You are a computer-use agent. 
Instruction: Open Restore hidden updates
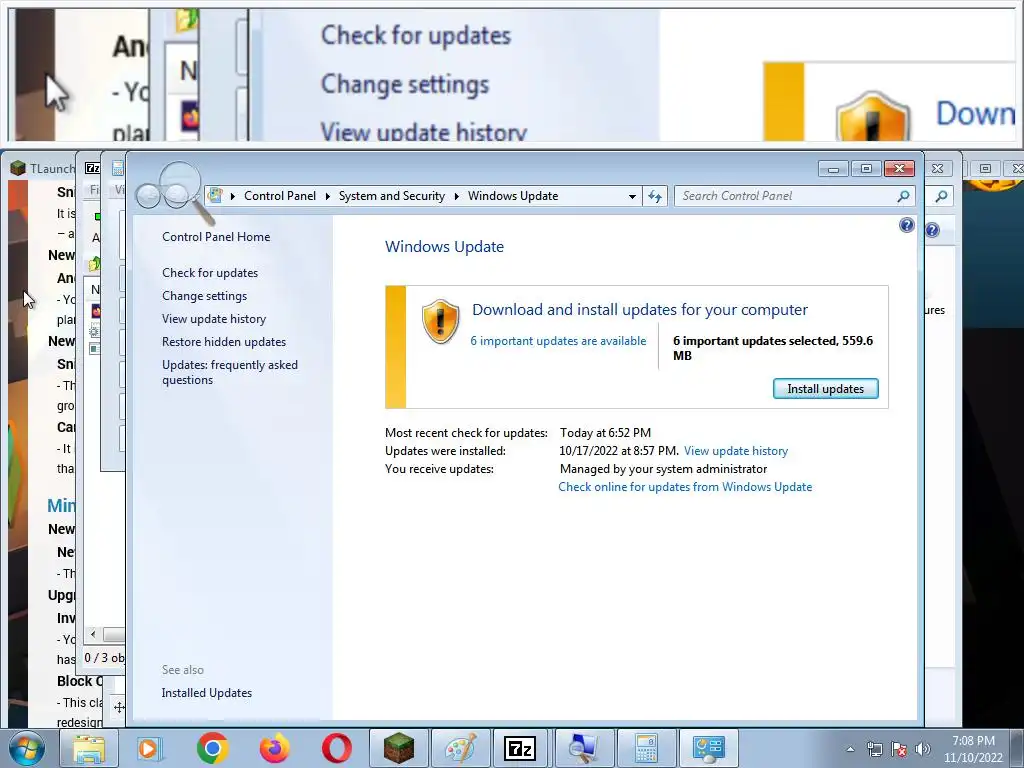[224, 342]
